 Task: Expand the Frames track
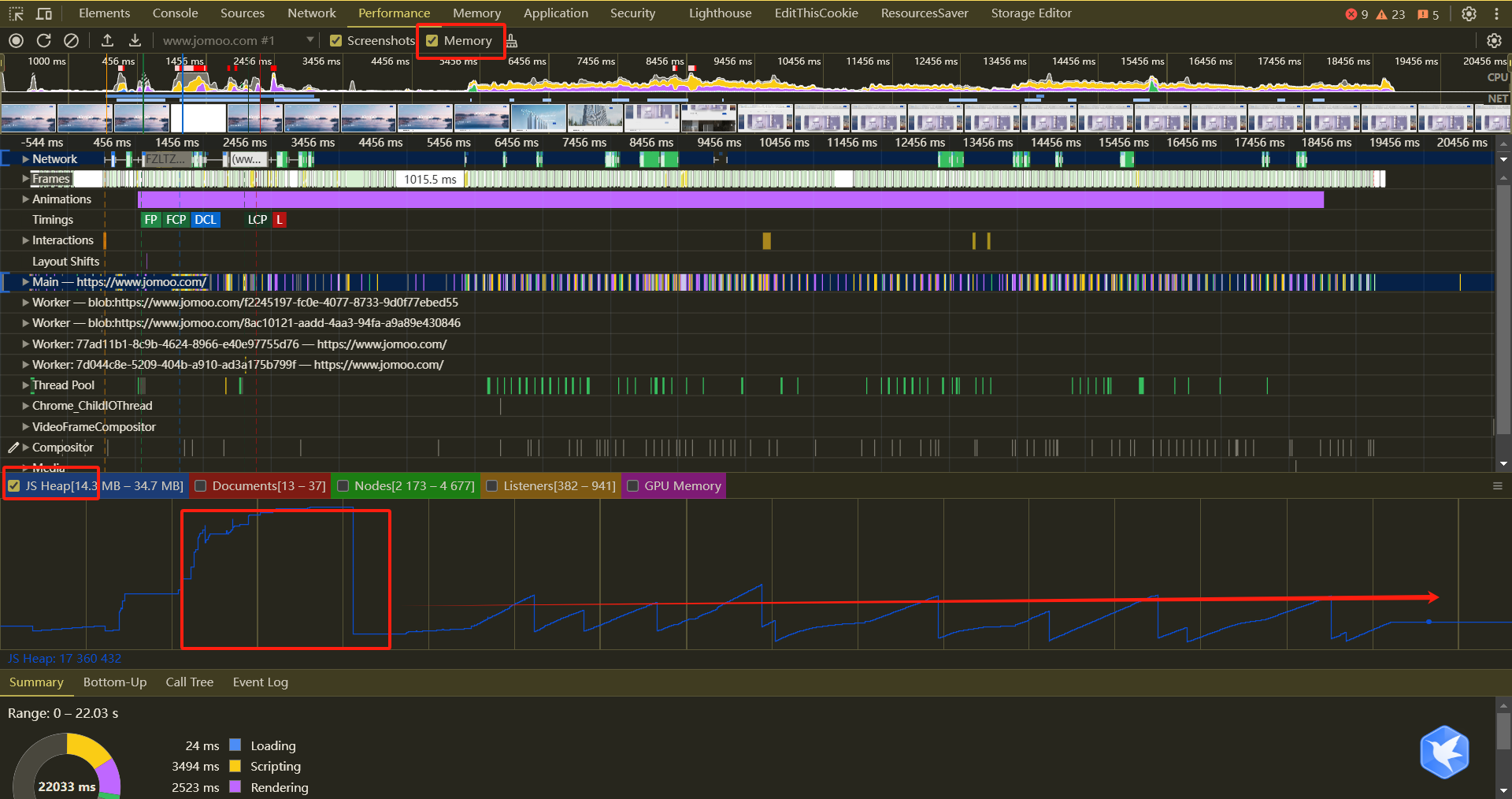tap(26, 179)
